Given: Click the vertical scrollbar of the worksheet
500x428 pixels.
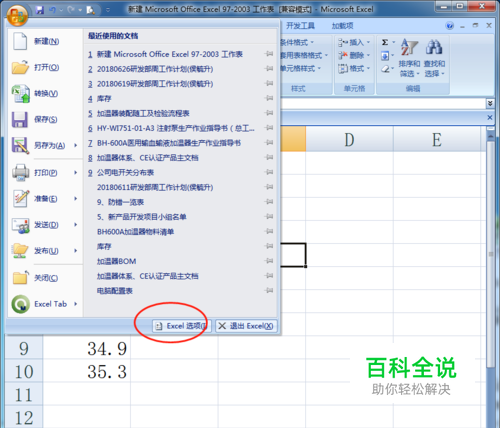Looking at the screenshot, I should pyautogui.click(x=490, y=253).
